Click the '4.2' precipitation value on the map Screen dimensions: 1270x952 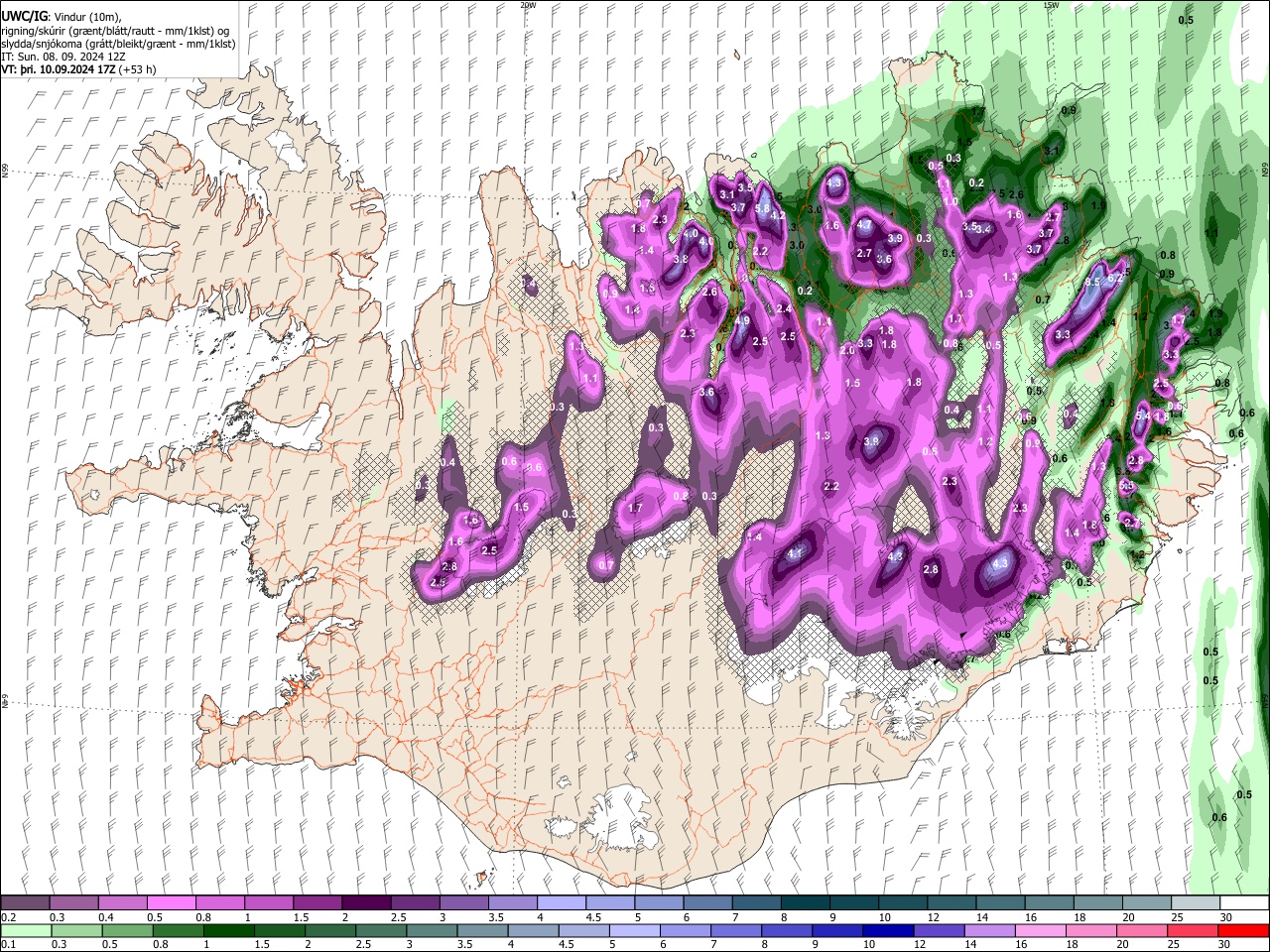tap(779, 215)
